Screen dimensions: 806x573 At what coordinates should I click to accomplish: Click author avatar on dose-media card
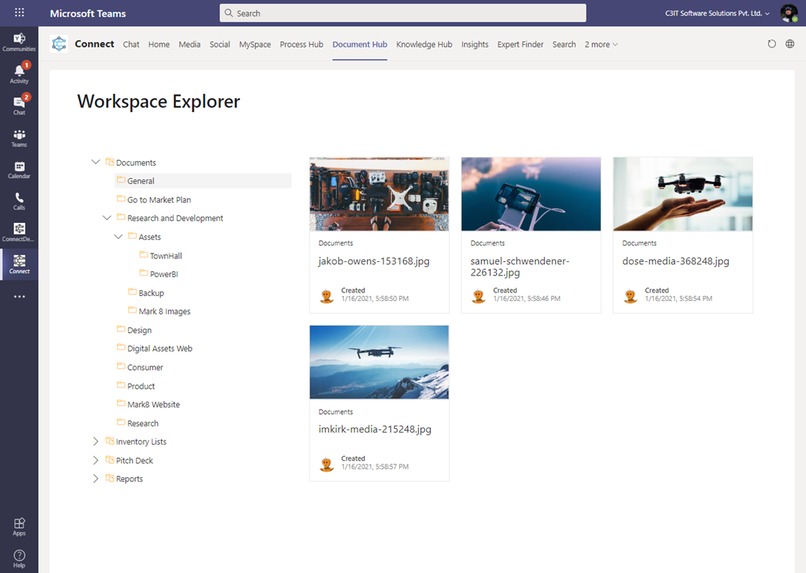pyautogui.click(x=630, y=296)
